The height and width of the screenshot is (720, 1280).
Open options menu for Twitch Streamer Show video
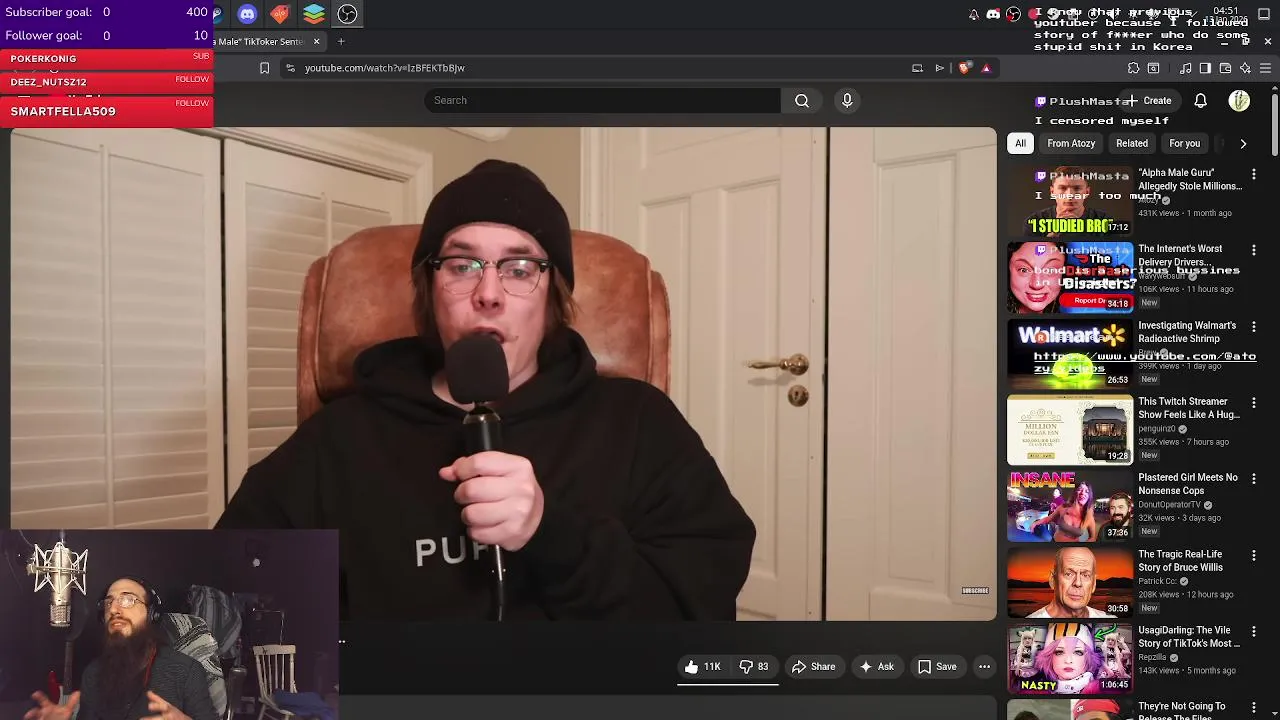tap(1254, 403)
